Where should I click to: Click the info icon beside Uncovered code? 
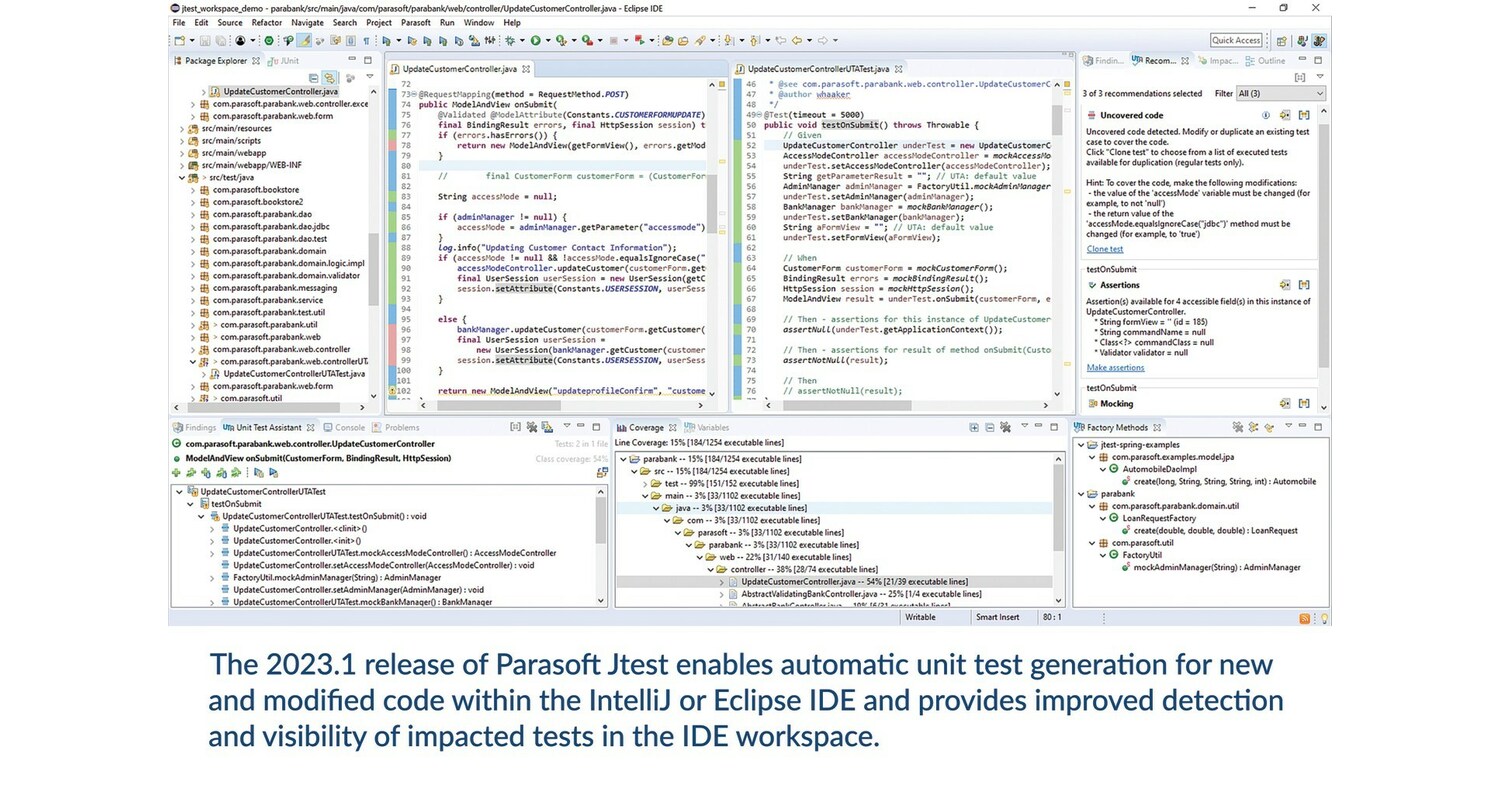(1266, 116)
